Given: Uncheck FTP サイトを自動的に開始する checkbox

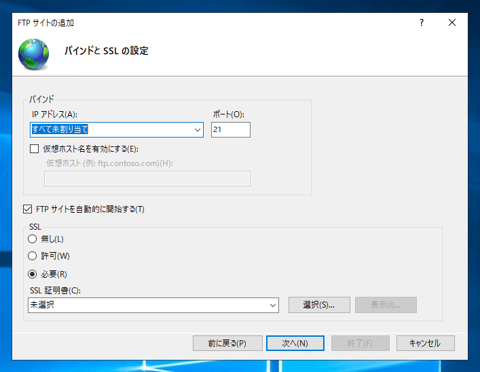Looking at the screenshot, I should point(27,209).
